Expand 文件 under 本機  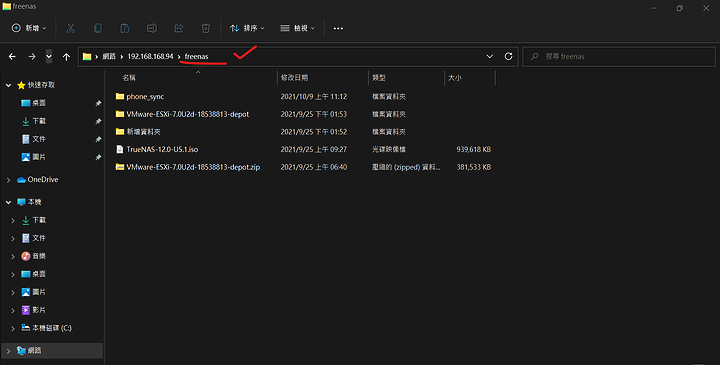(x=13, y=238)
